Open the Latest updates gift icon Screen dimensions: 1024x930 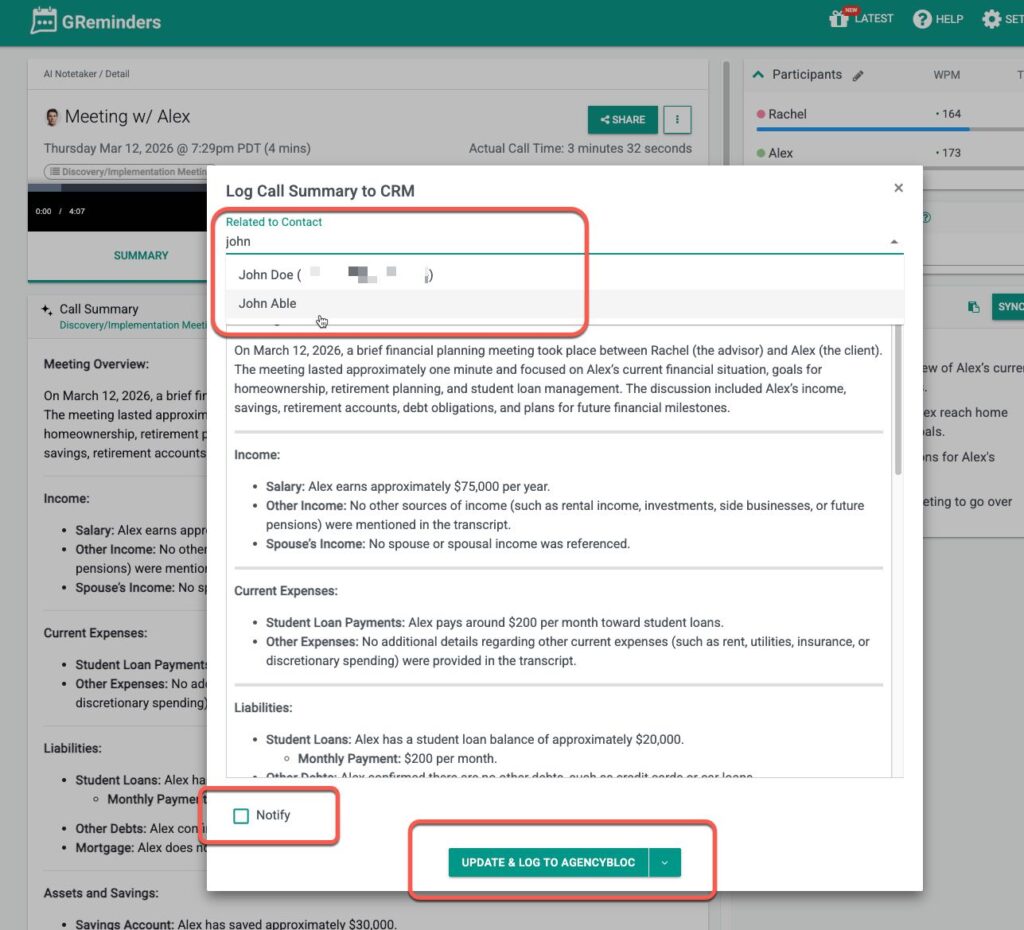[839, 19]
